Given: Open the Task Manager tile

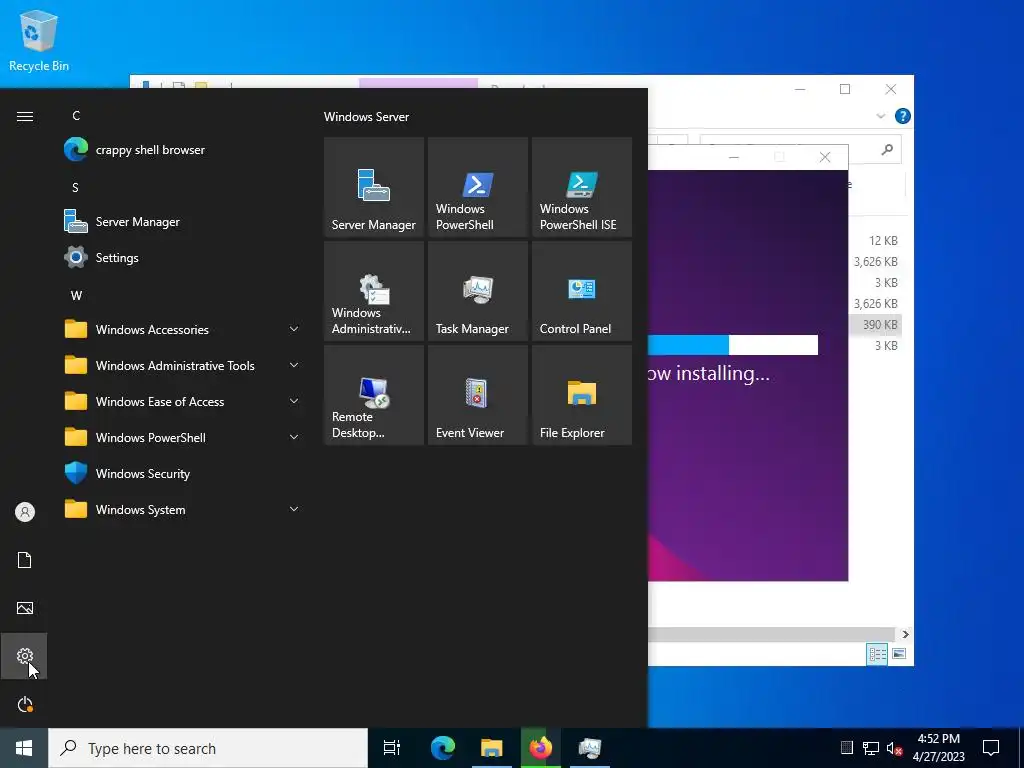Looking at the screenshot, I should point(477,291).
